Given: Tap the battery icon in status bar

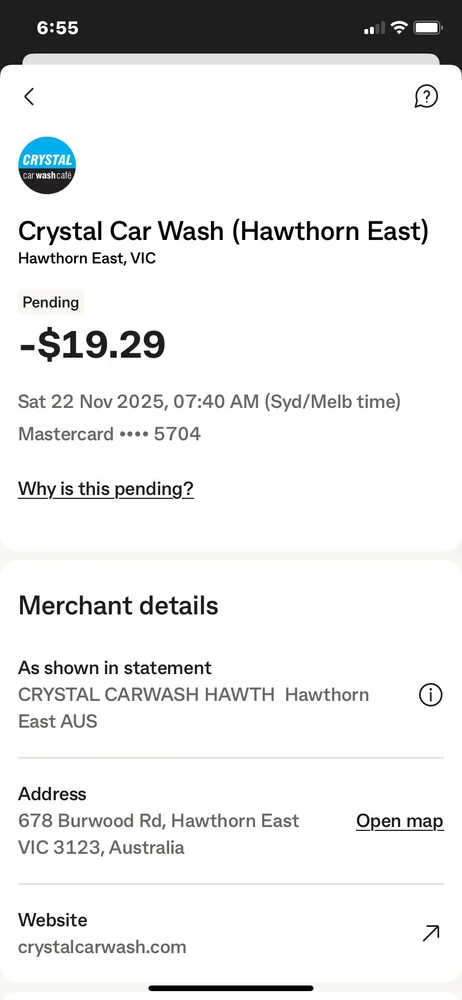Looking at the screenshot, I should coord(428,28).
